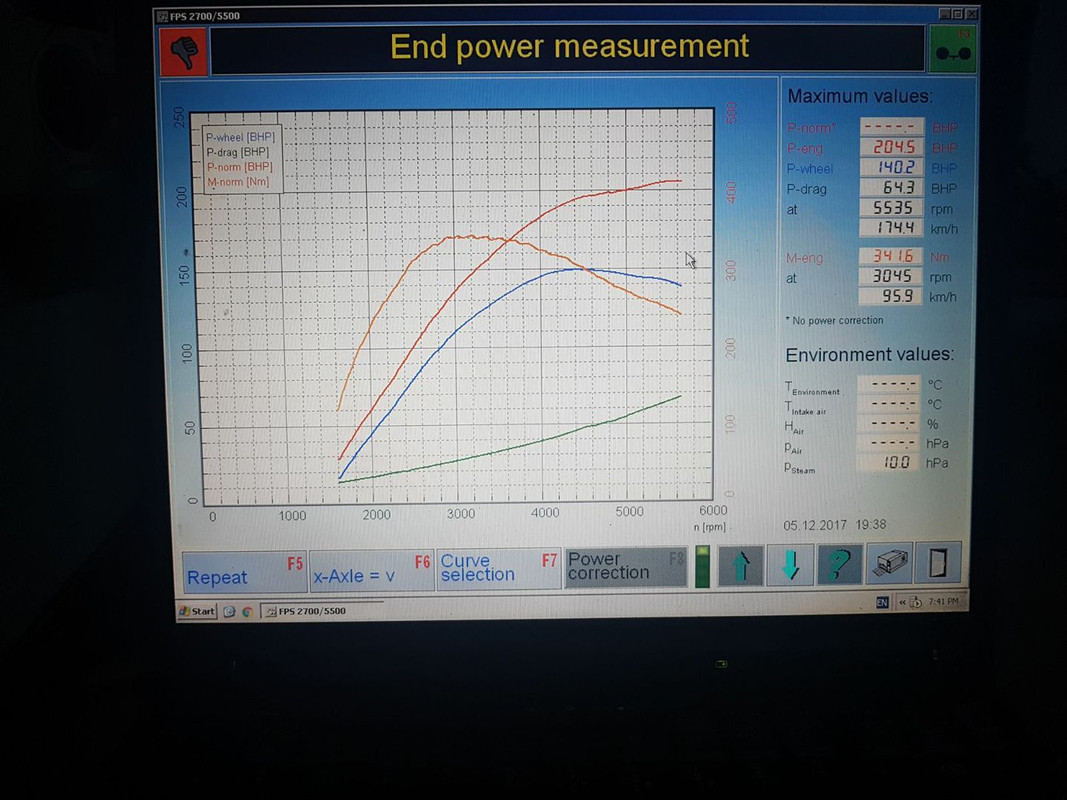The width and height of the screenshot is (1067, 800).
Task: Open Chrome quick launch icon
Action: tap(248, 612)
